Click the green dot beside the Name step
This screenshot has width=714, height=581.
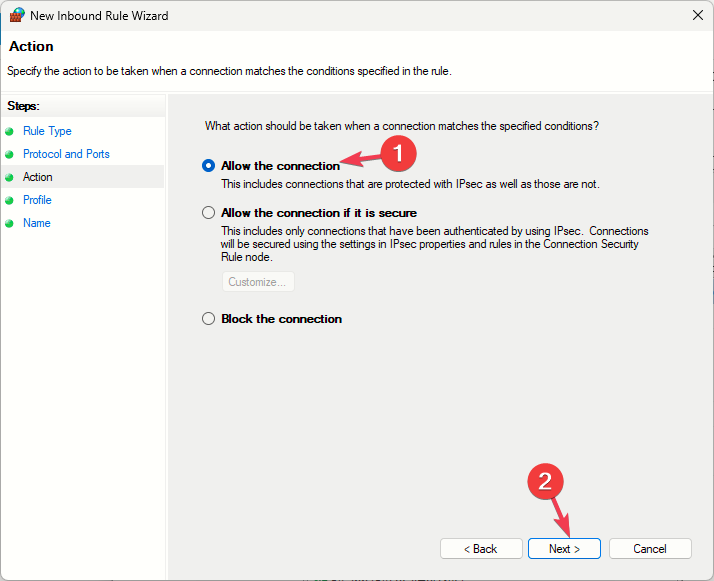(10, 223)
